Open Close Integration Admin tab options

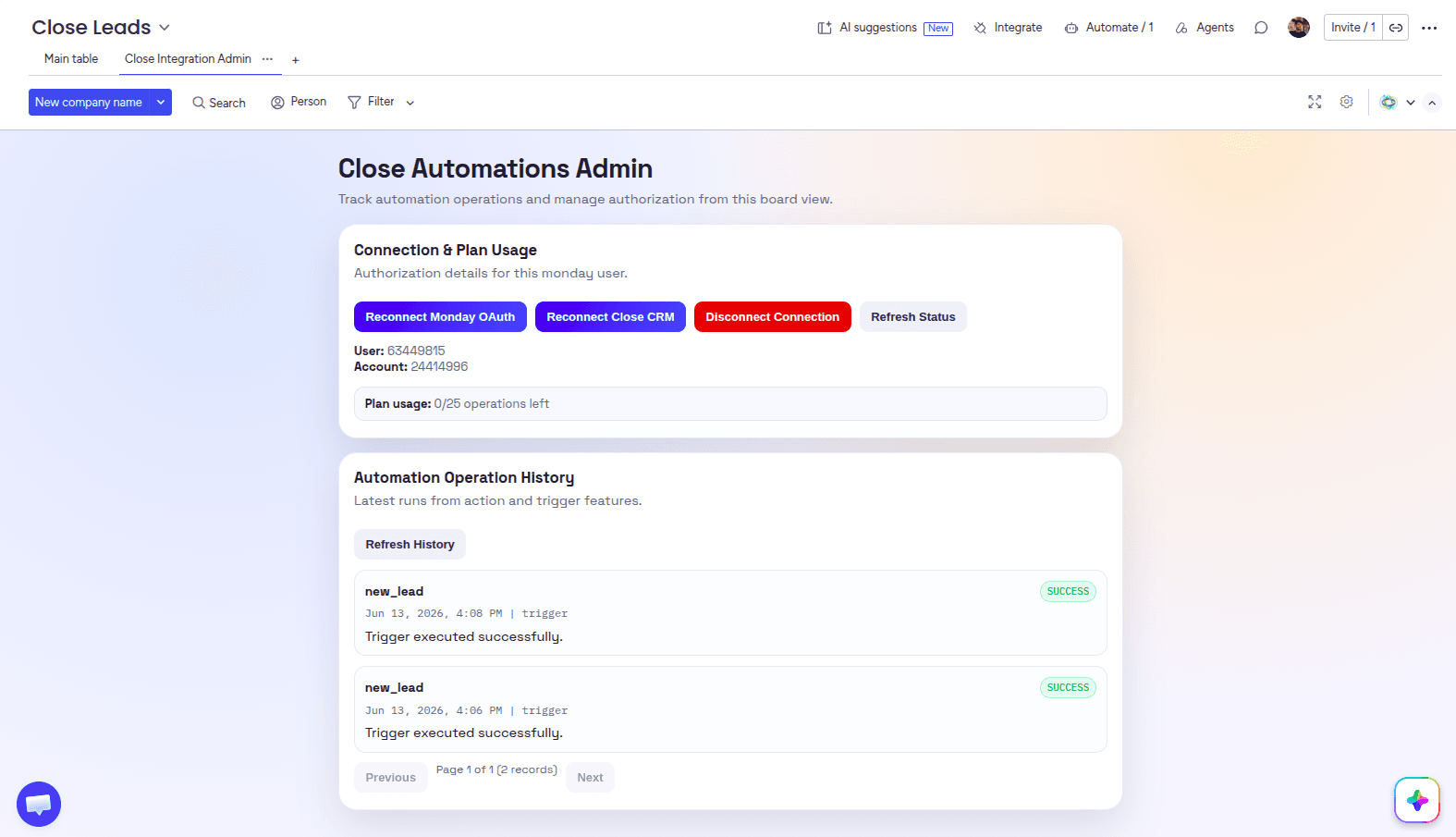267,58
